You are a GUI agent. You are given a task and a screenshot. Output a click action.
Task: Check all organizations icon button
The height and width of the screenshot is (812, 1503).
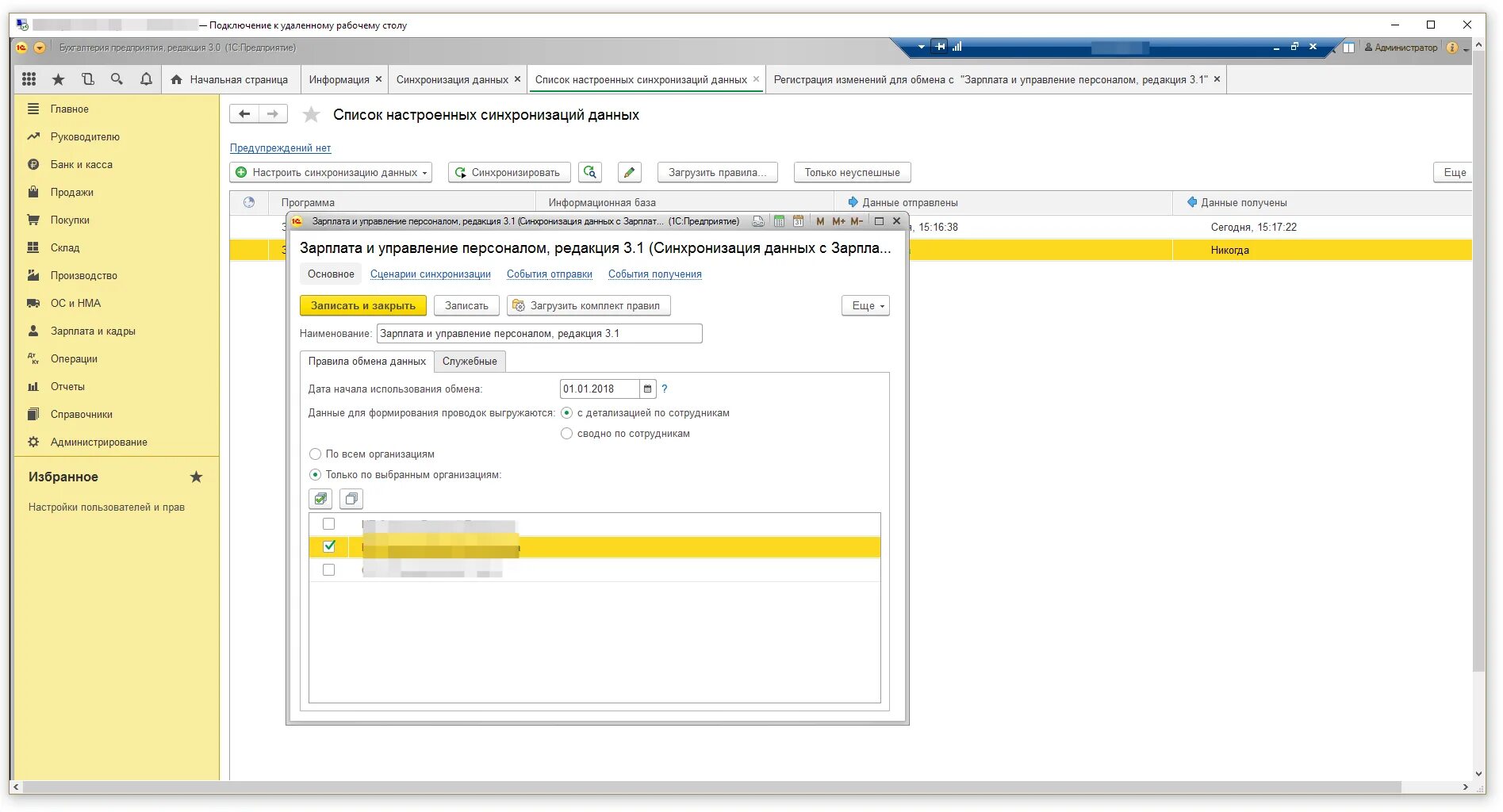(320, 499)
